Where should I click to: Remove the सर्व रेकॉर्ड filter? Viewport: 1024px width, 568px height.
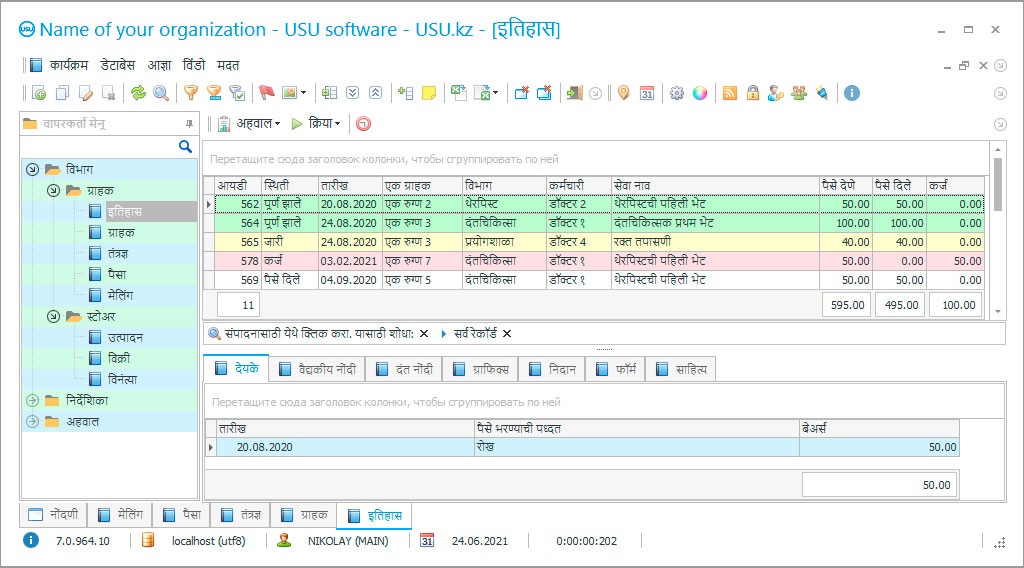(x=507, y=333)
